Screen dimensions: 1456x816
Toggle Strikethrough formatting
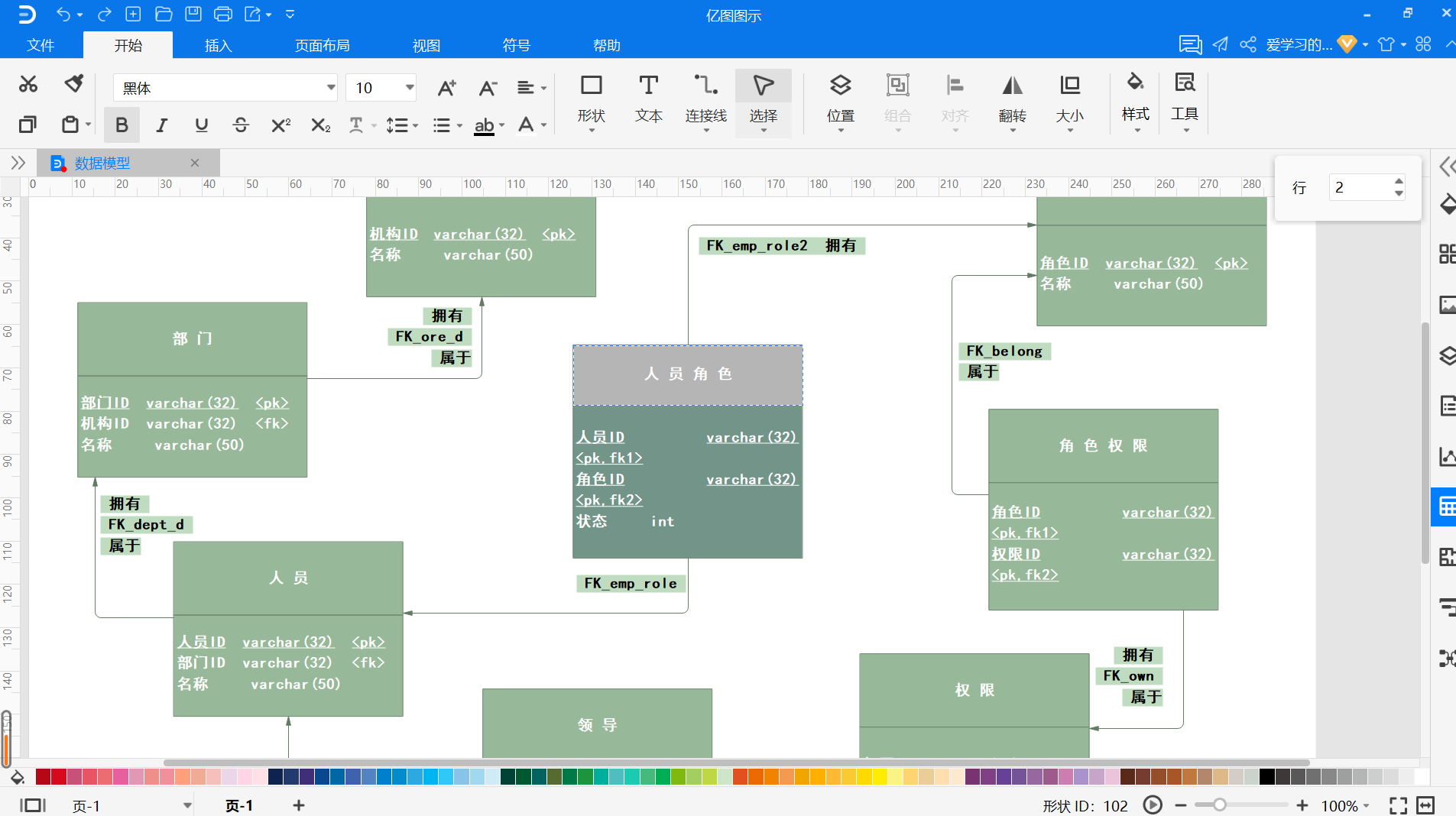point(241,125)
